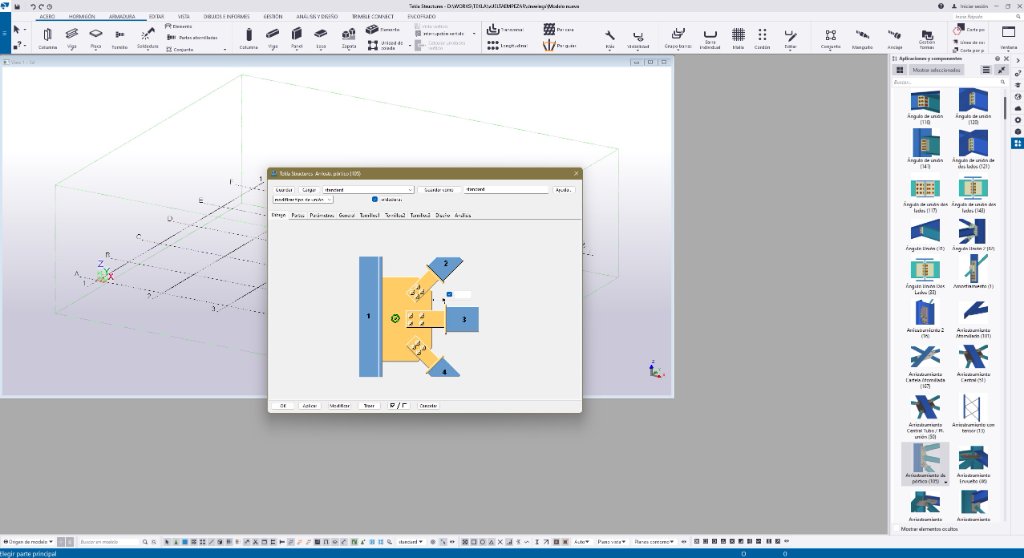This screenshot has width=1024, height=558.
Task: Click the Buscar en modelo search field
Action: point(108,542)
